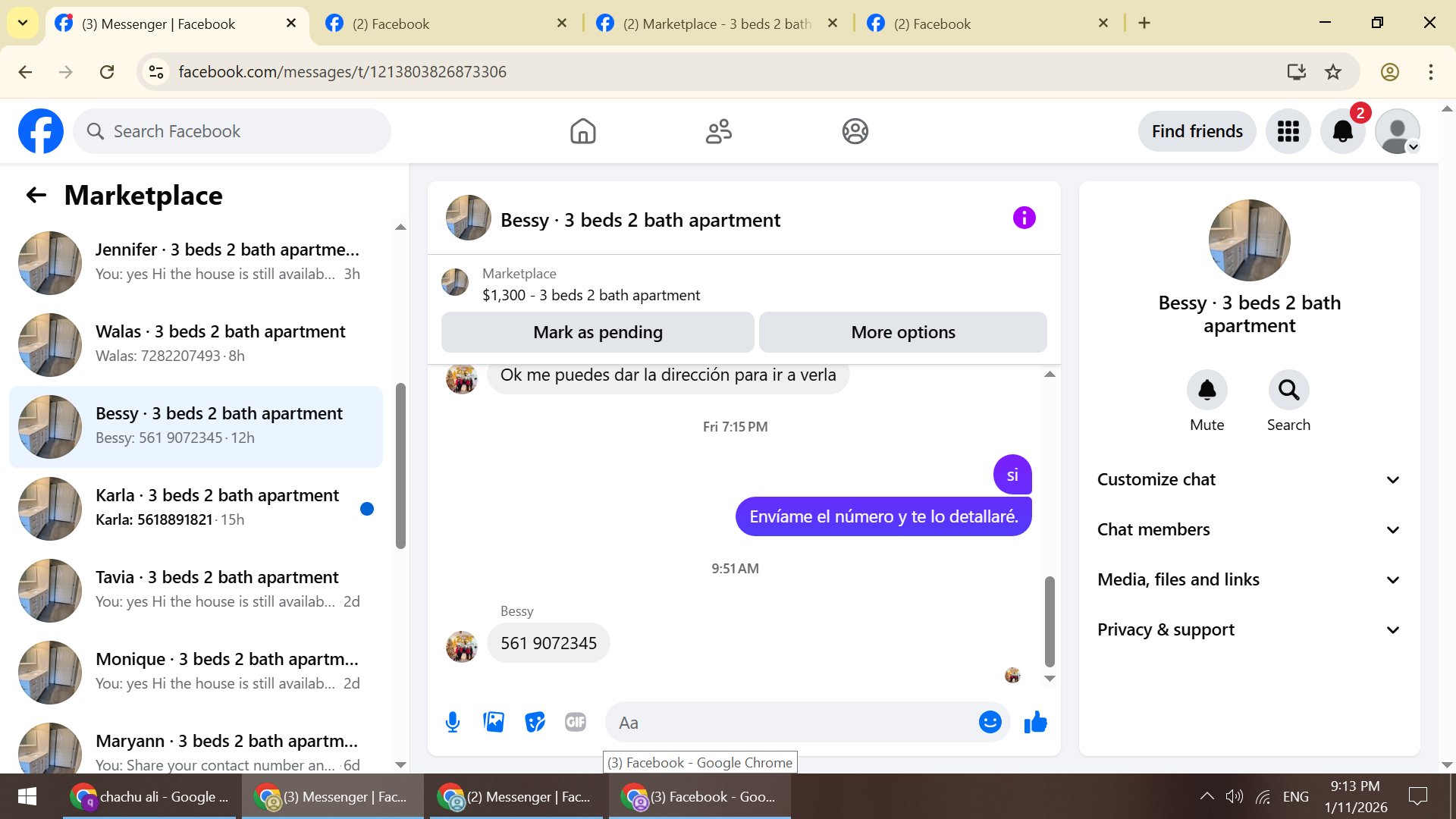Expand the Privacy & support section
Viewport: 1456px width, 819px height.
[1249, 629]
